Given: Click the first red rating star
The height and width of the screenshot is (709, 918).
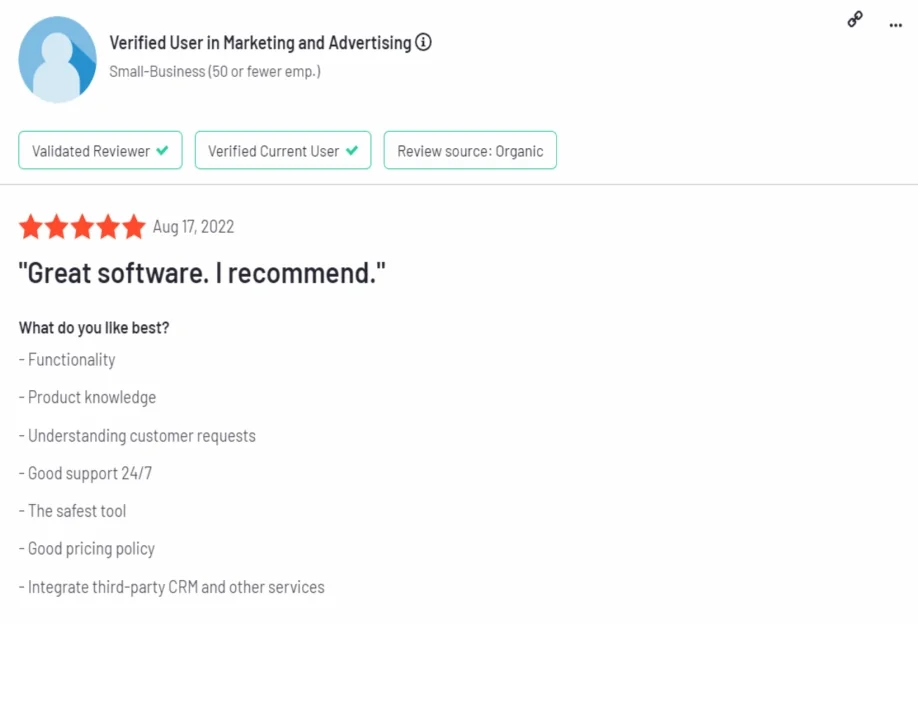Looking at the screenshot, I should click(x=31, y=227).
